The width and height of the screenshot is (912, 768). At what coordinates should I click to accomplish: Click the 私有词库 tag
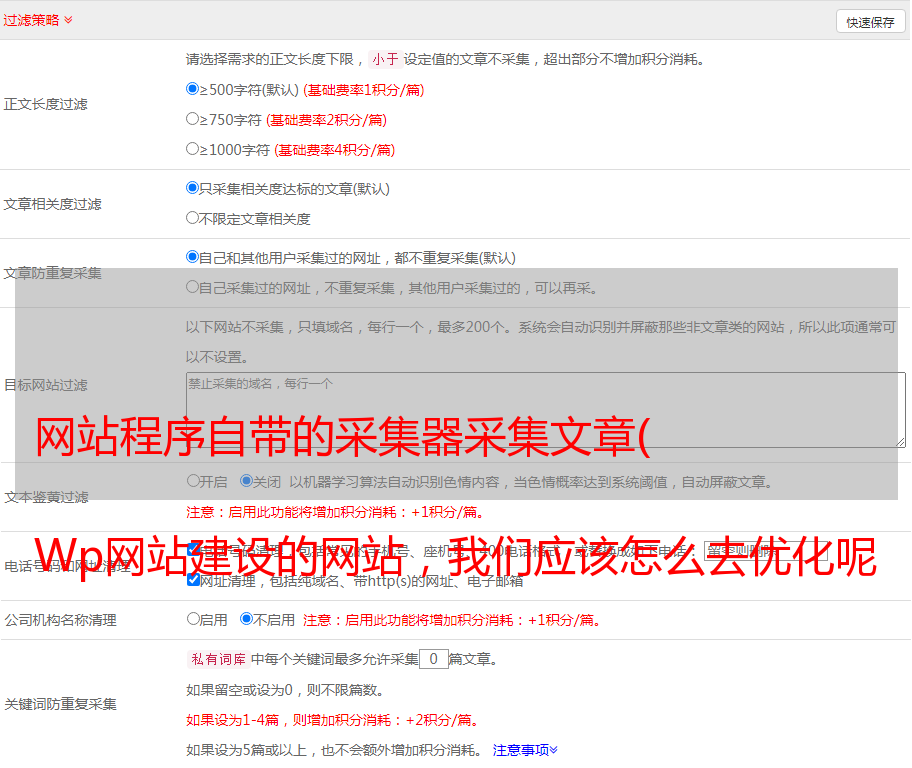219,659
